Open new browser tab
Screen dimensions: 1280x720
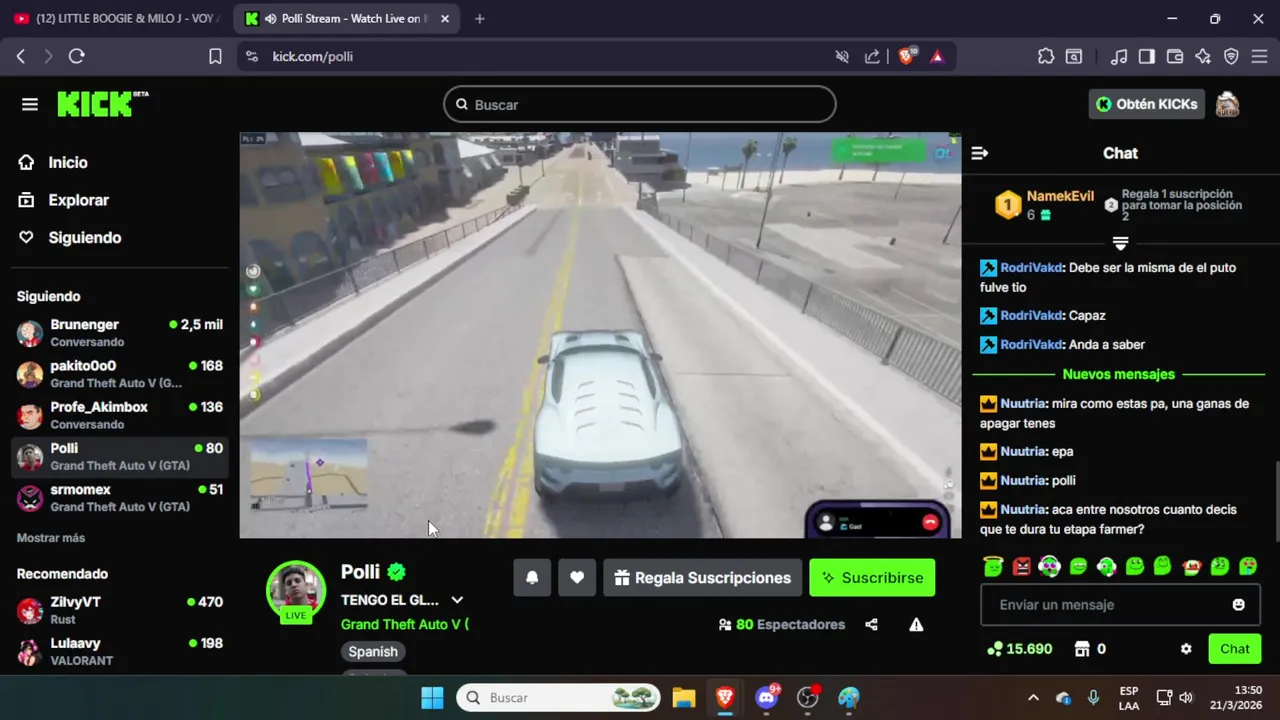point(479,18)
